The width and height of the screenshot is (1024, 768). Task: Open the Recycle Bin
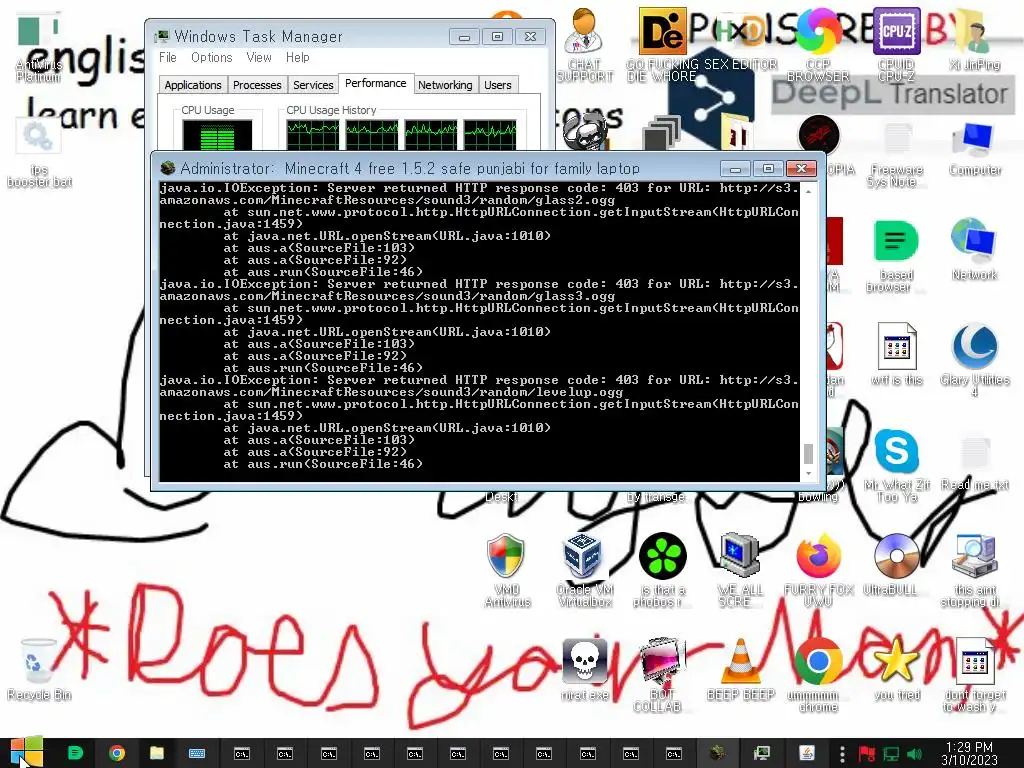coord(39,669)
